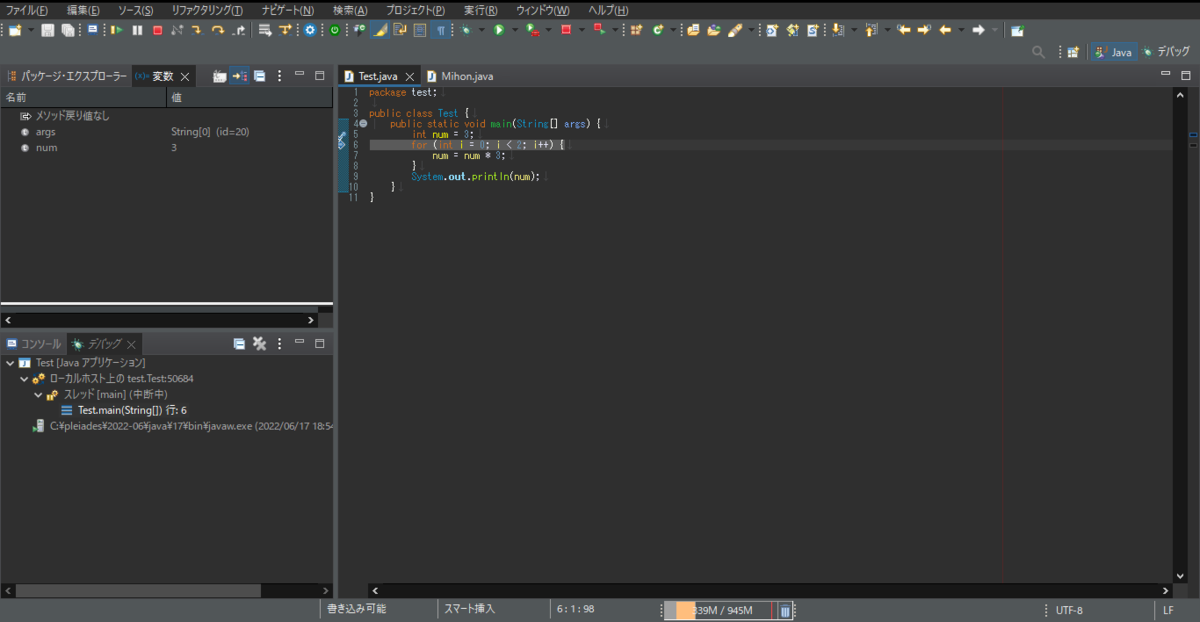
Task: Click the Pin Editor toolbar icon
Action: 1017,30
